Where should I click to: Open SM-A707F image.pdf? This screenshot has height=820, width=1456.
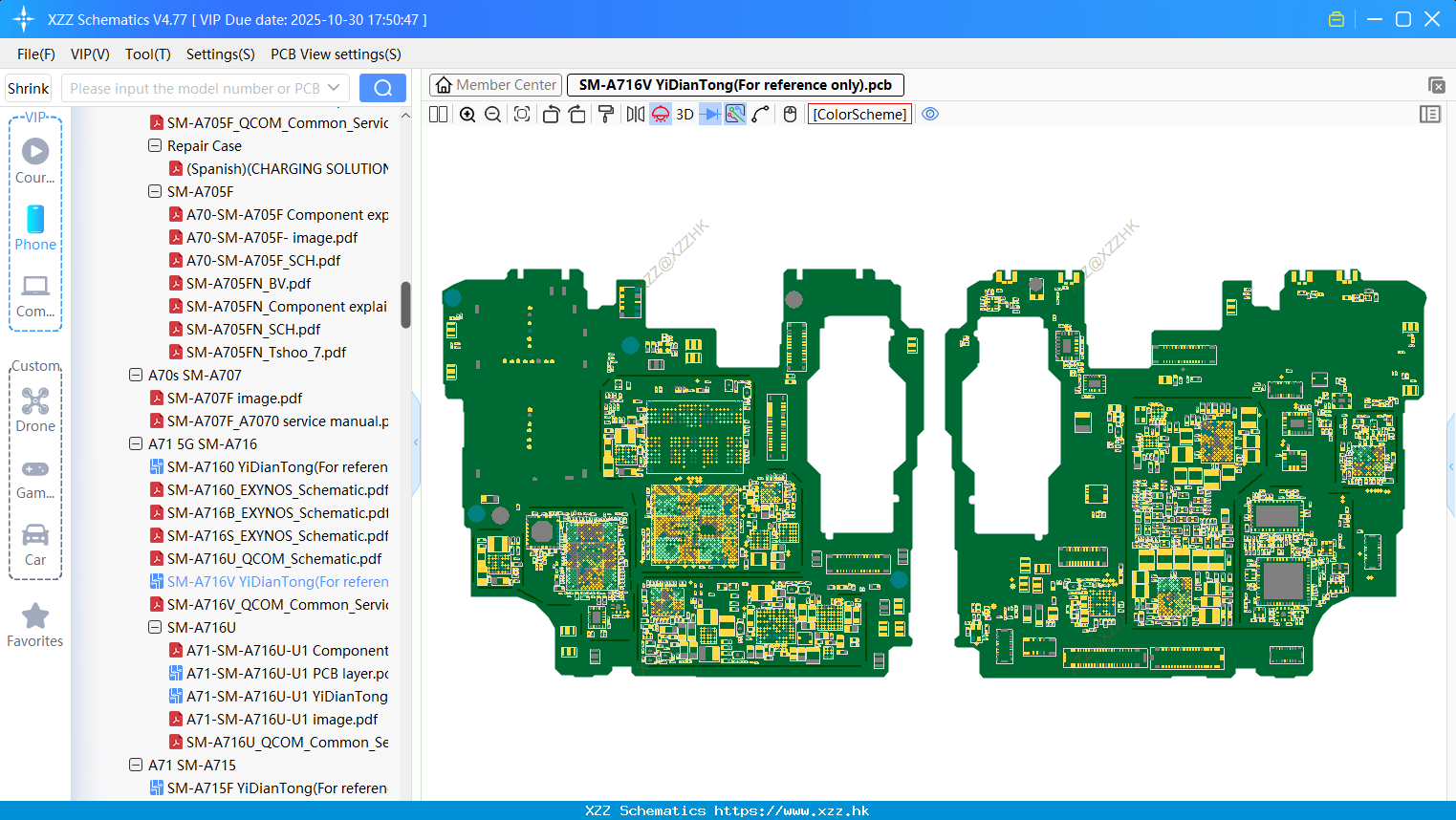tap(234, 399)
